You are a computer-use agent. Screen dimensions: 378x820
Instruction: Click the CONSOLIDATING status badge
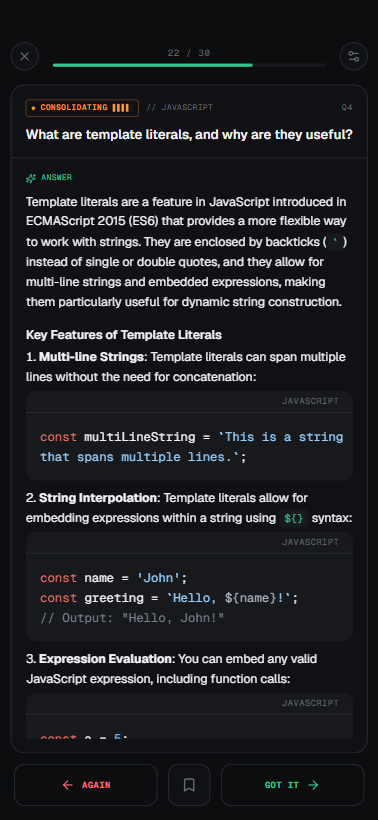[82, 108]
